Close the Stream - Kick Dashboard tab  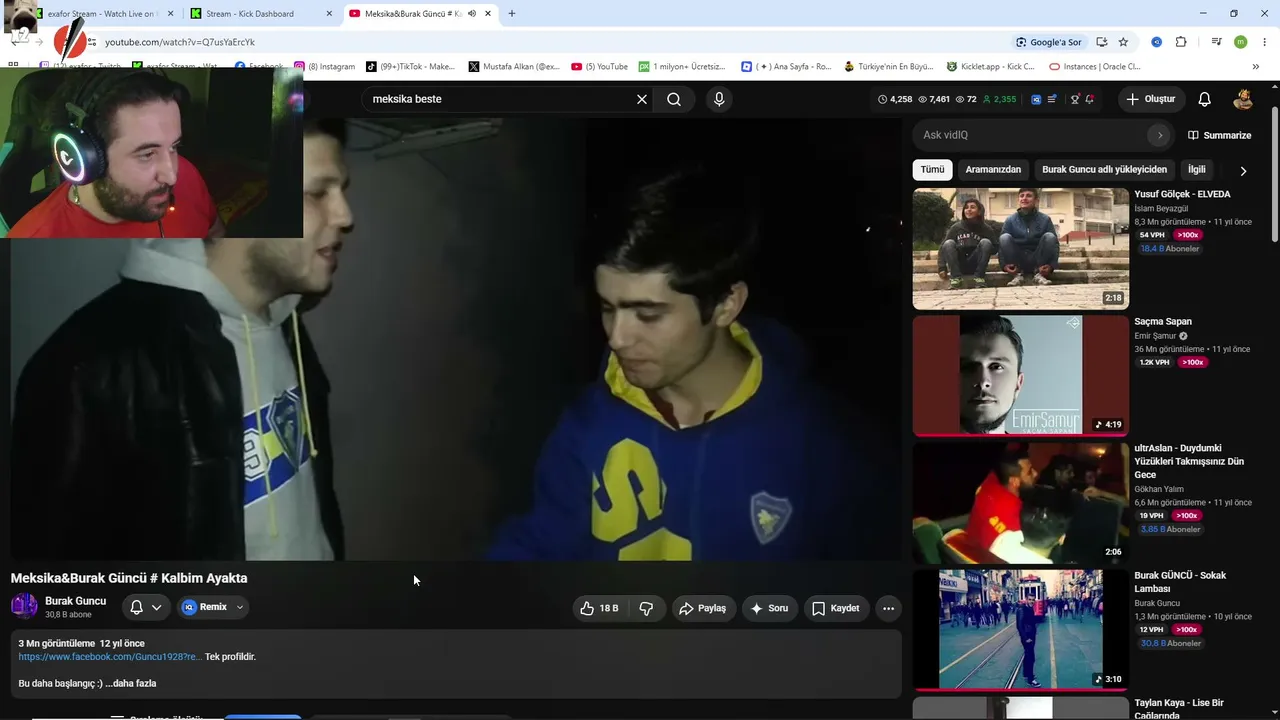pyautogui.click(x=329, y=14)
